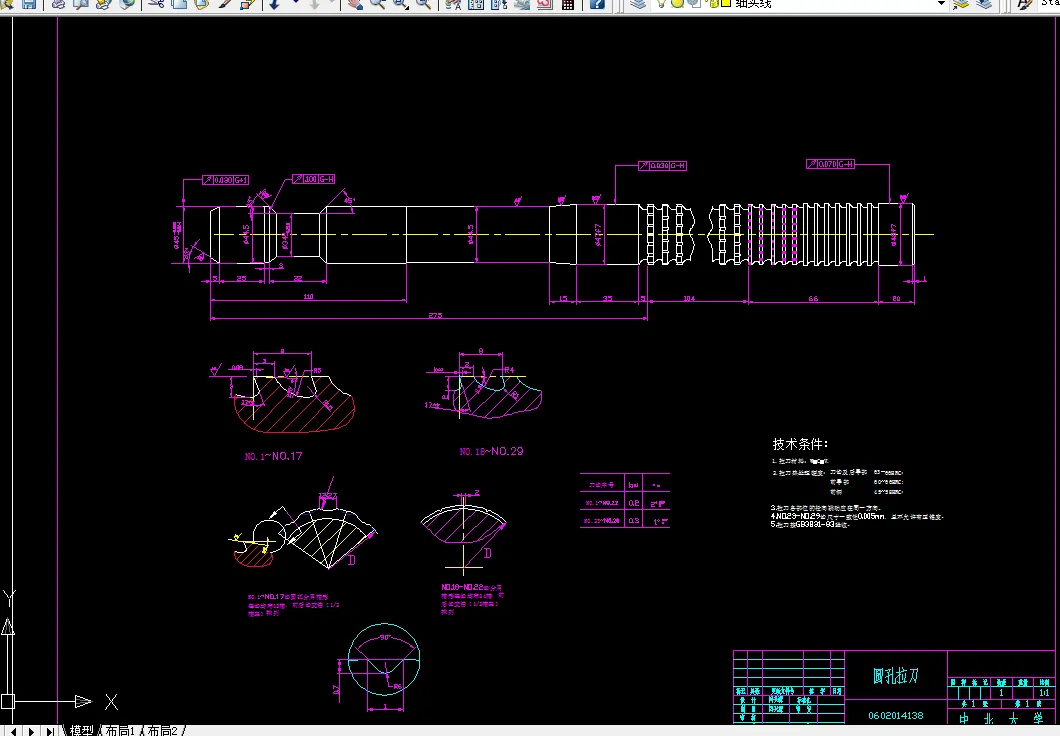
Task: Select the 0602014138 drawing number text
Action: click(x=896, y=715)
